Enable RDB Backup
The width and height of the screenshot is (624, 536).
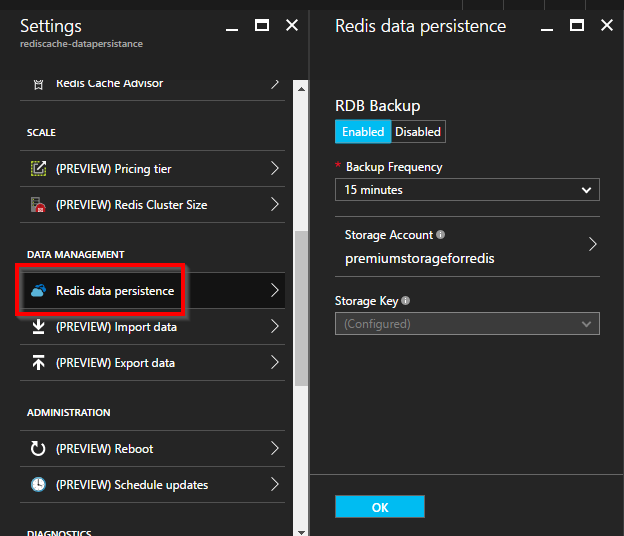coord(362,132)
